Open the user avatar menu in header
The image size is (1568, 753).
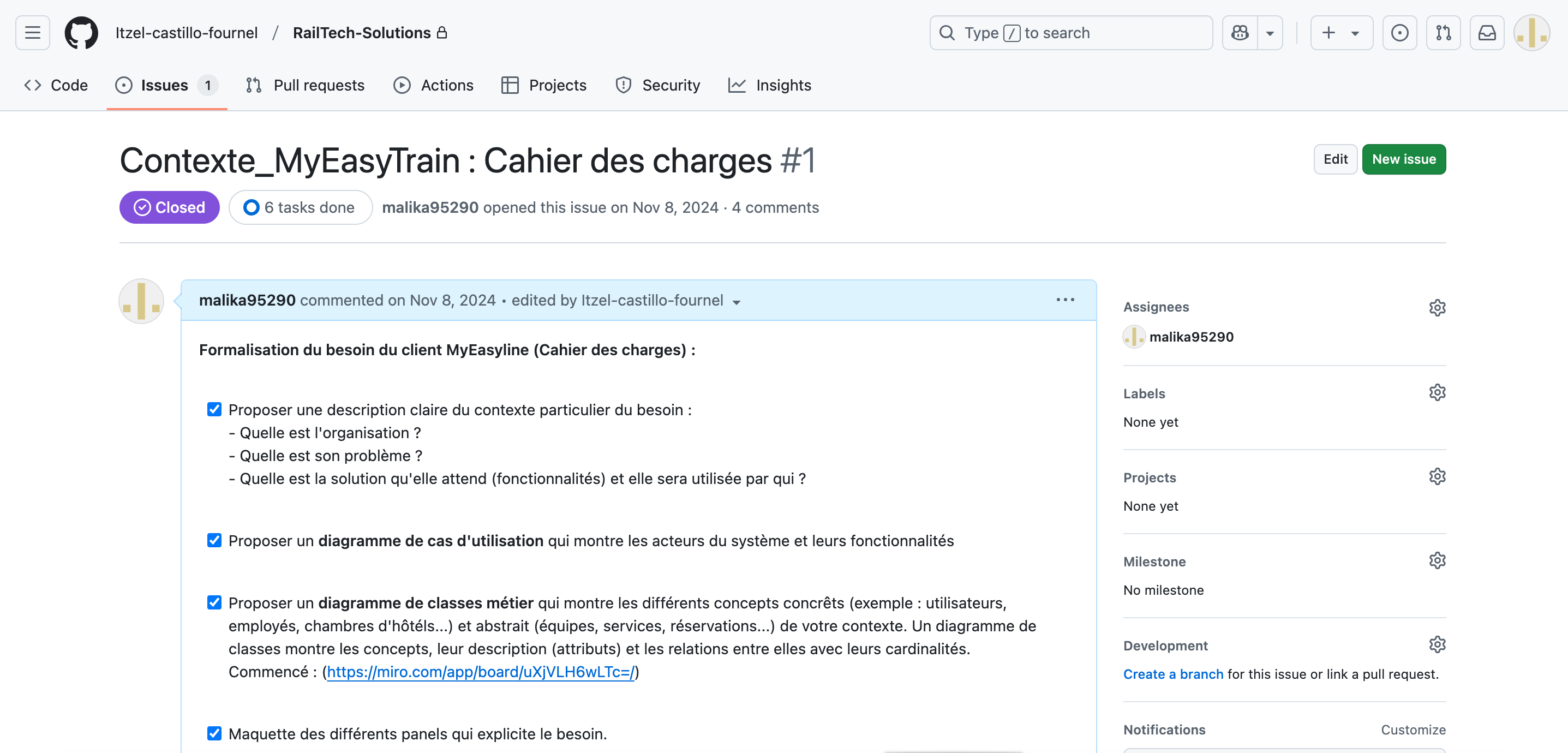pyautogui.click(x=1531, y=33)
